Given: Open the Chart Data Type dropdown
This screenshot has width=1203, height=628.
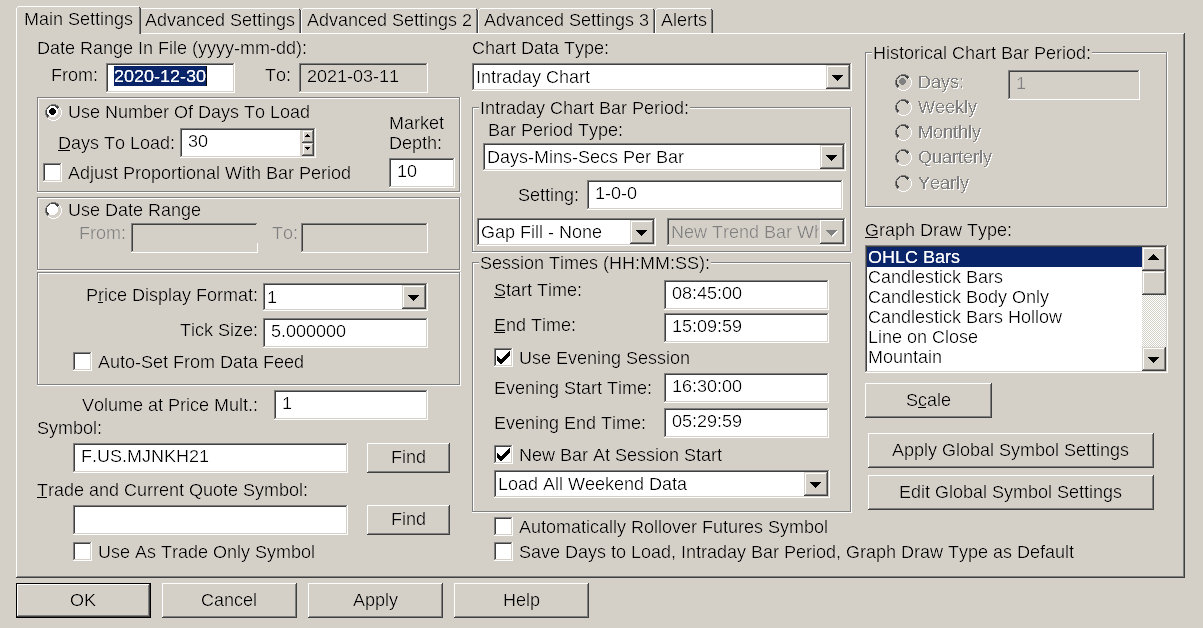Looking at the screenshot, I should 836,77.
